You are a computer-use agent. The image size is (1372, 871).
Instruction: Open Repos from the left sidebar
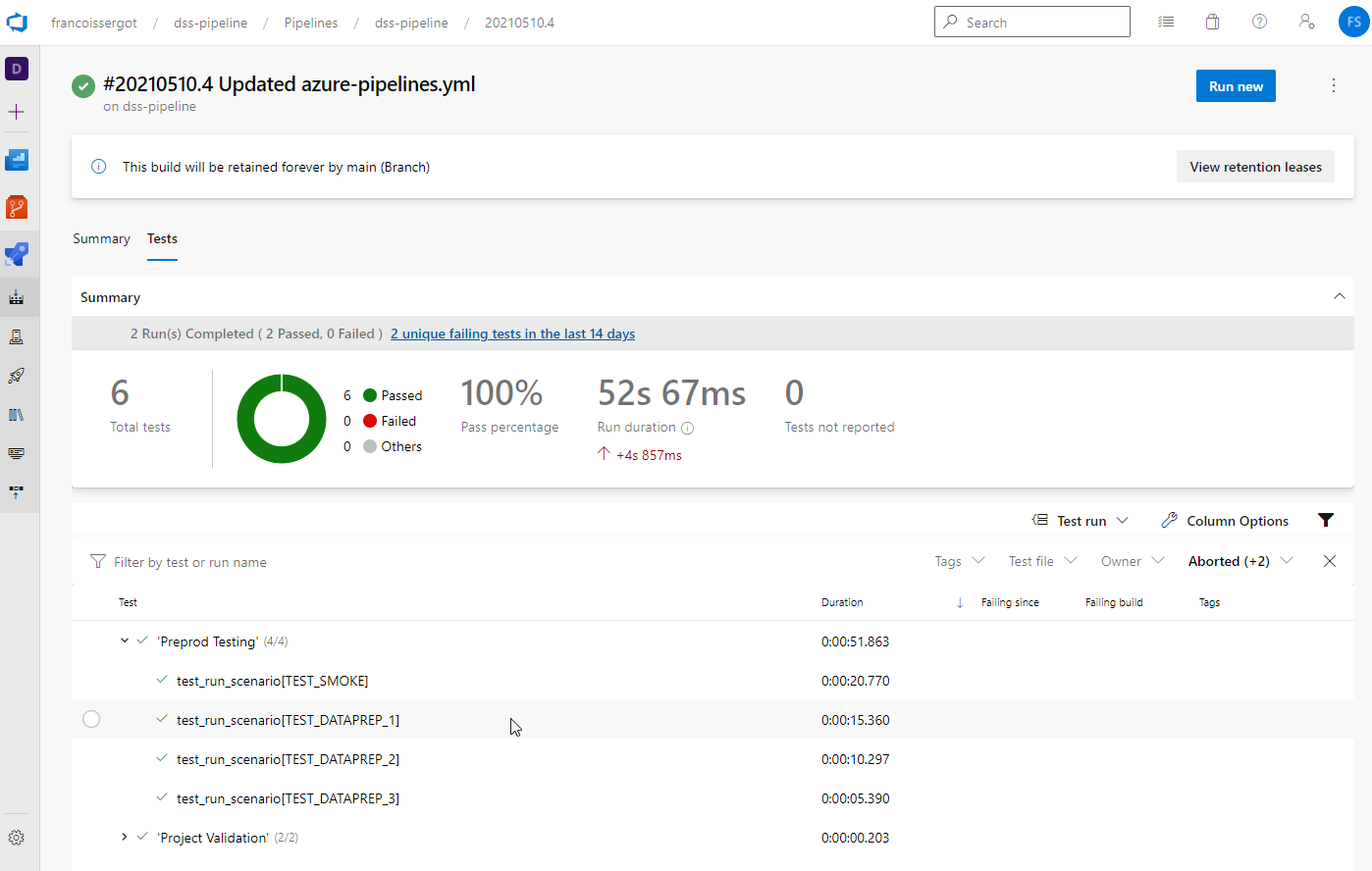coord(17,207)
